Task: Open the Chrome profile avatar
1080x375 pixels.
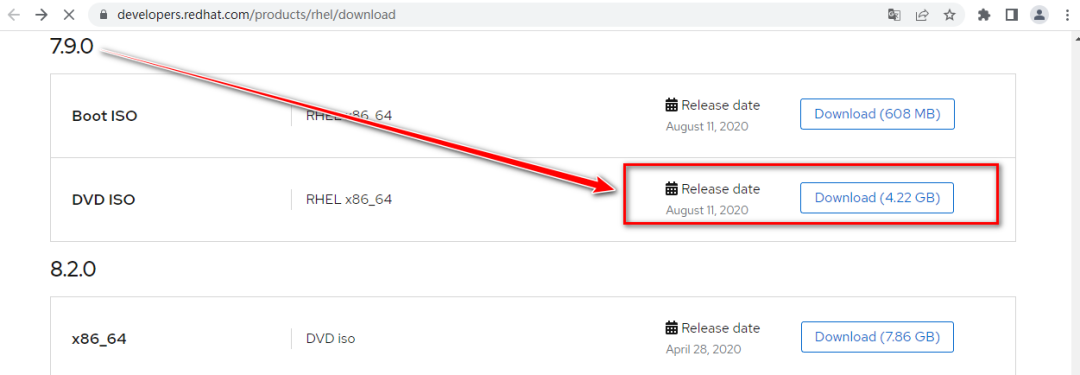Action: tap(1039, 14)
